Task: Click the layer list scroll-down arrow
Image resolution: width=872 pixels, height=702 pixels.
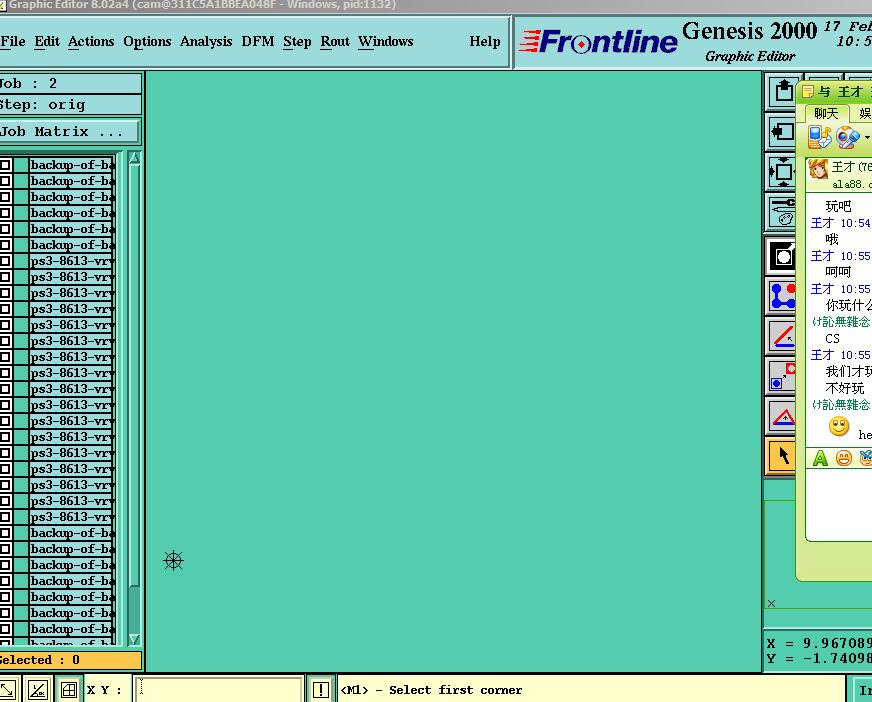Action: click(x=134, y=639)
